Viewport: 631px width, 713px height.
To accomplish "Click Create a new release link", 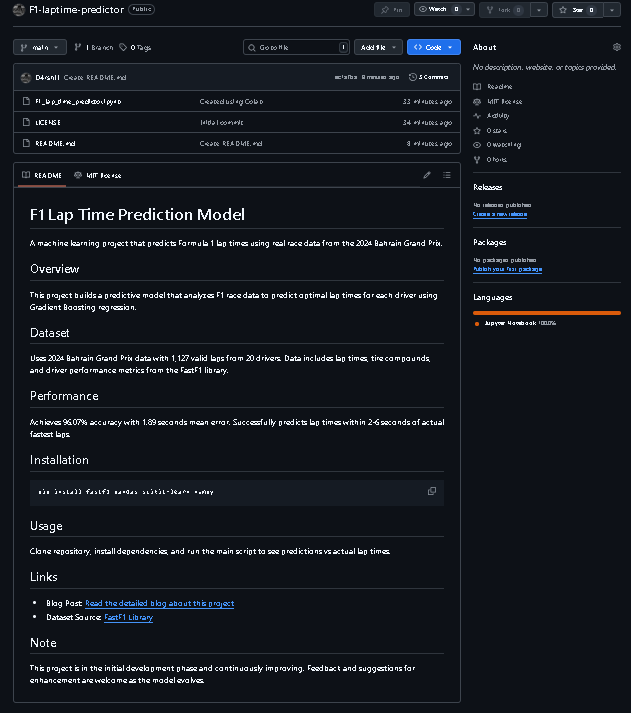I will point(500,214).
